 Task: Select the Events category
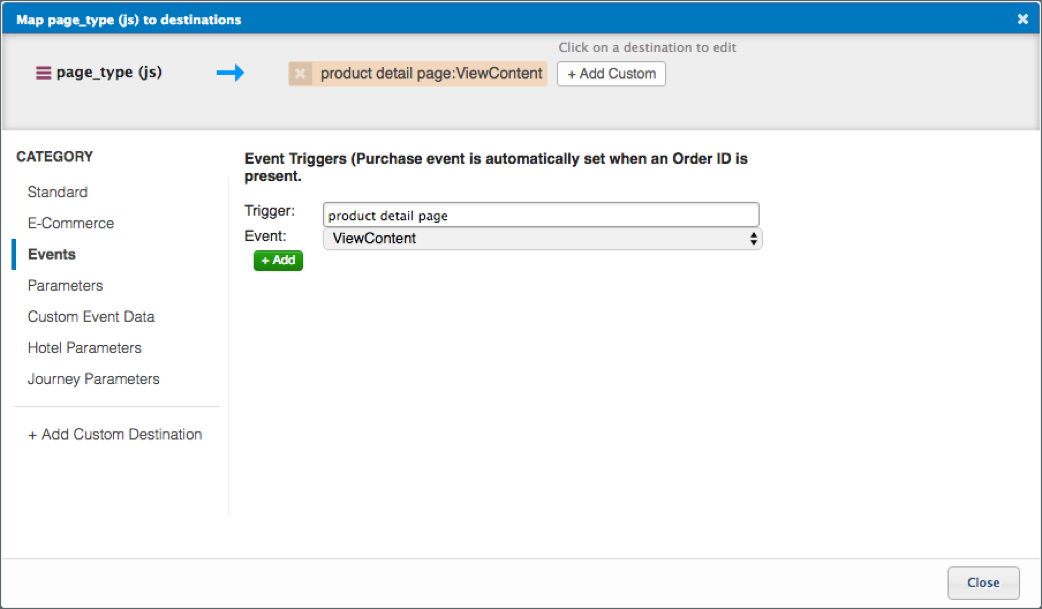(52, 254)
